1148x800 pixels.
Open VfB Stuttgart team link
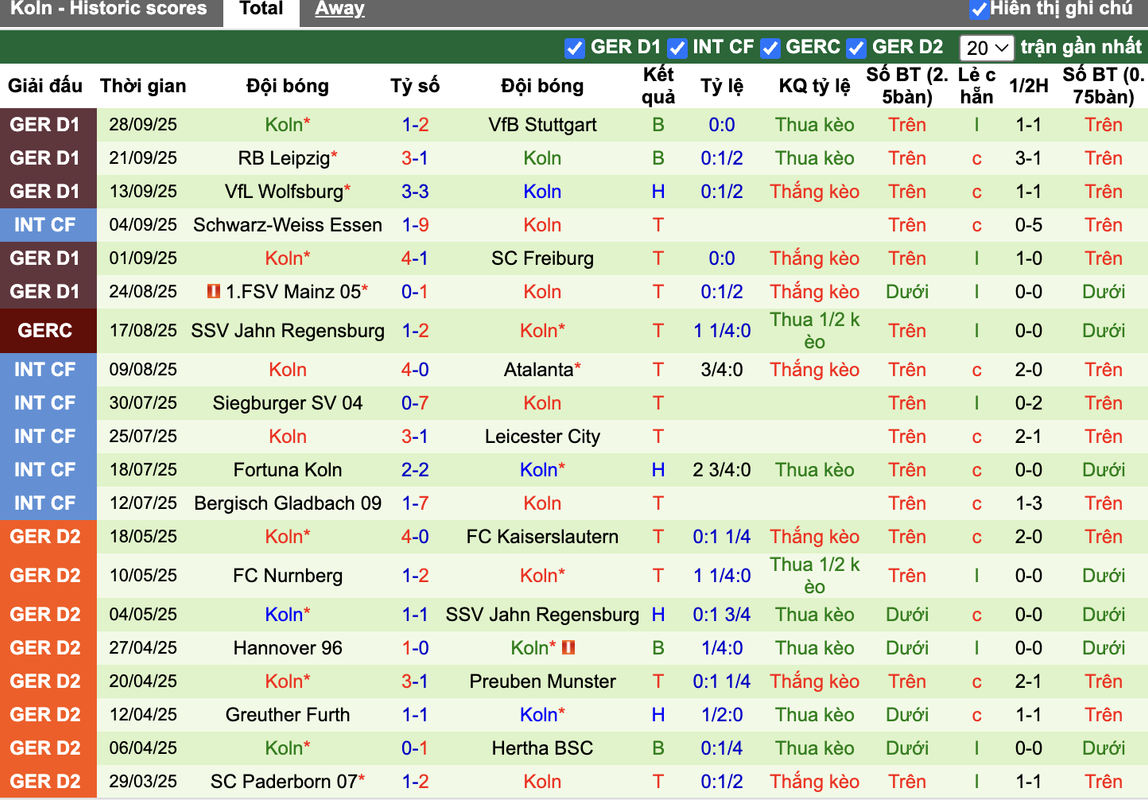pos(543,124)
